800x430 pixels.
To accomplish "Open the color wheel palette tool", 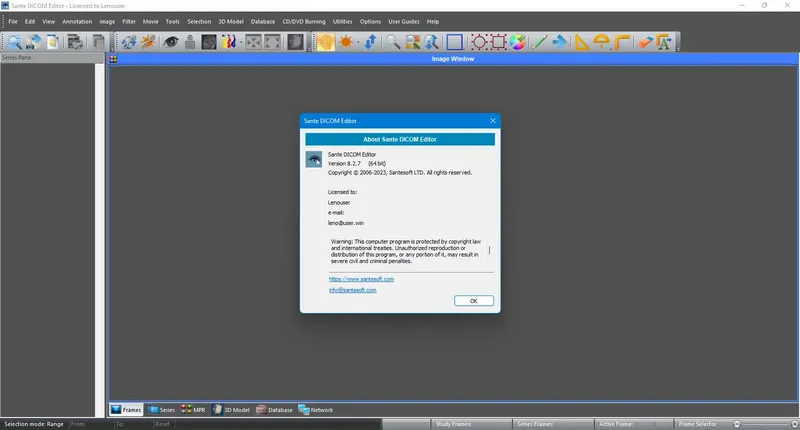I will (517, 42).
